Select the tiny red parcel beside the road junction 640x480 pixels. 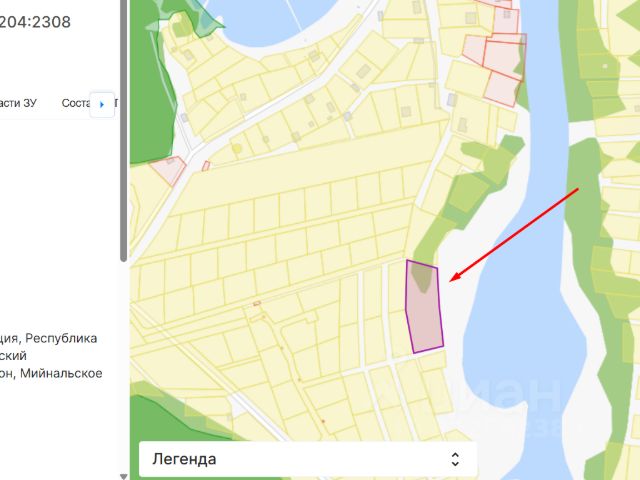pos(206,166)
